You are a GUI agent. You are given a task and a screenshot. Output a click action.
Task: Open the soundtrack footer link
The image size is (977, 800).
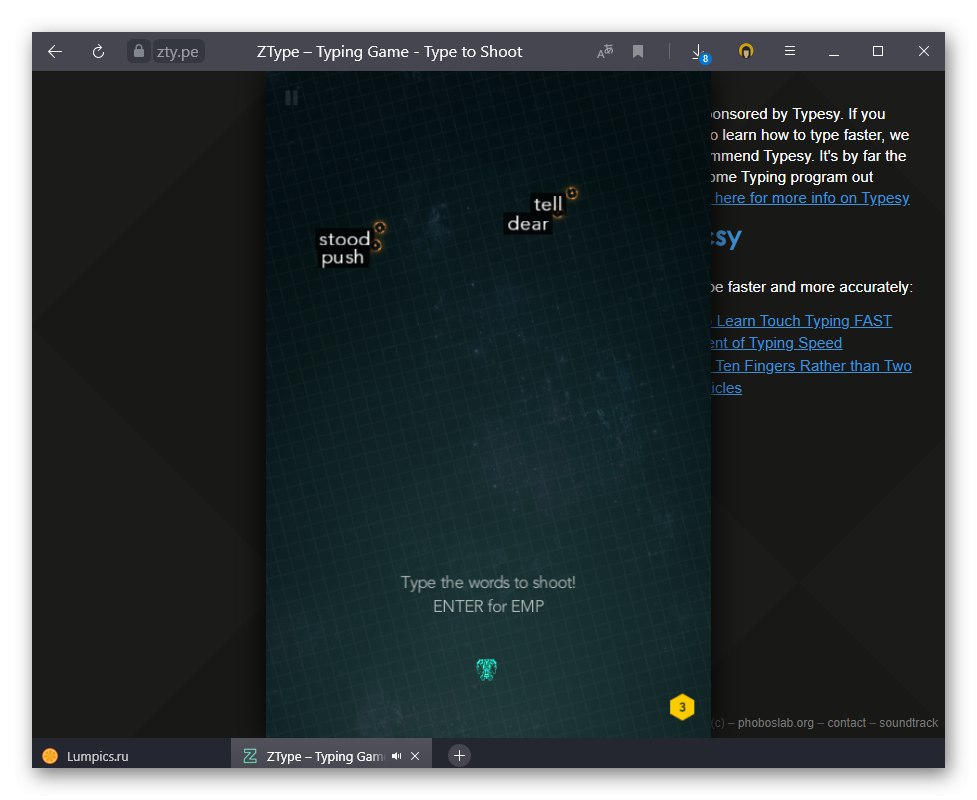click(908, 723)
